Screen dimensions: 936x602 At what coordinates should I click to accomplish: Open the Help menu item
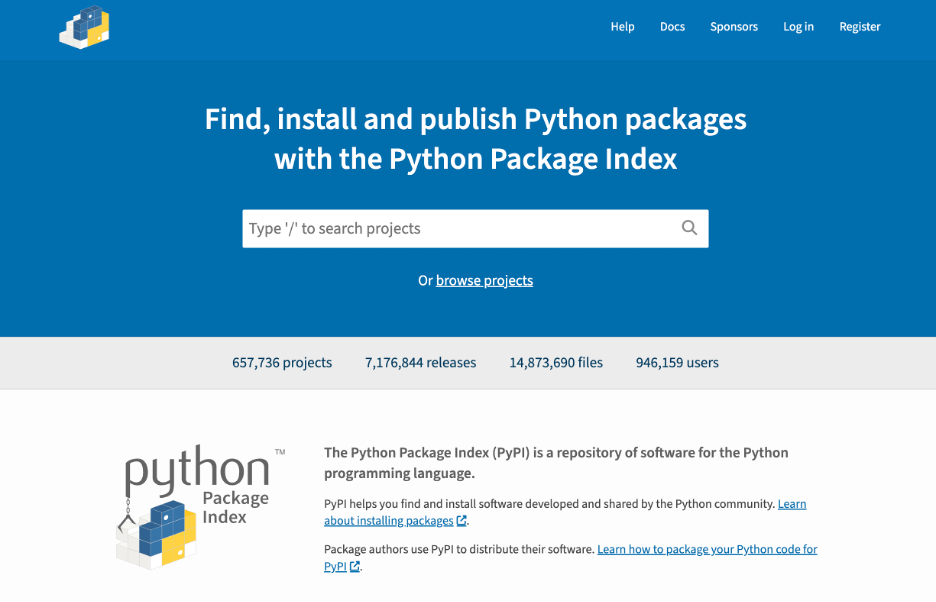tap(622, 27)
